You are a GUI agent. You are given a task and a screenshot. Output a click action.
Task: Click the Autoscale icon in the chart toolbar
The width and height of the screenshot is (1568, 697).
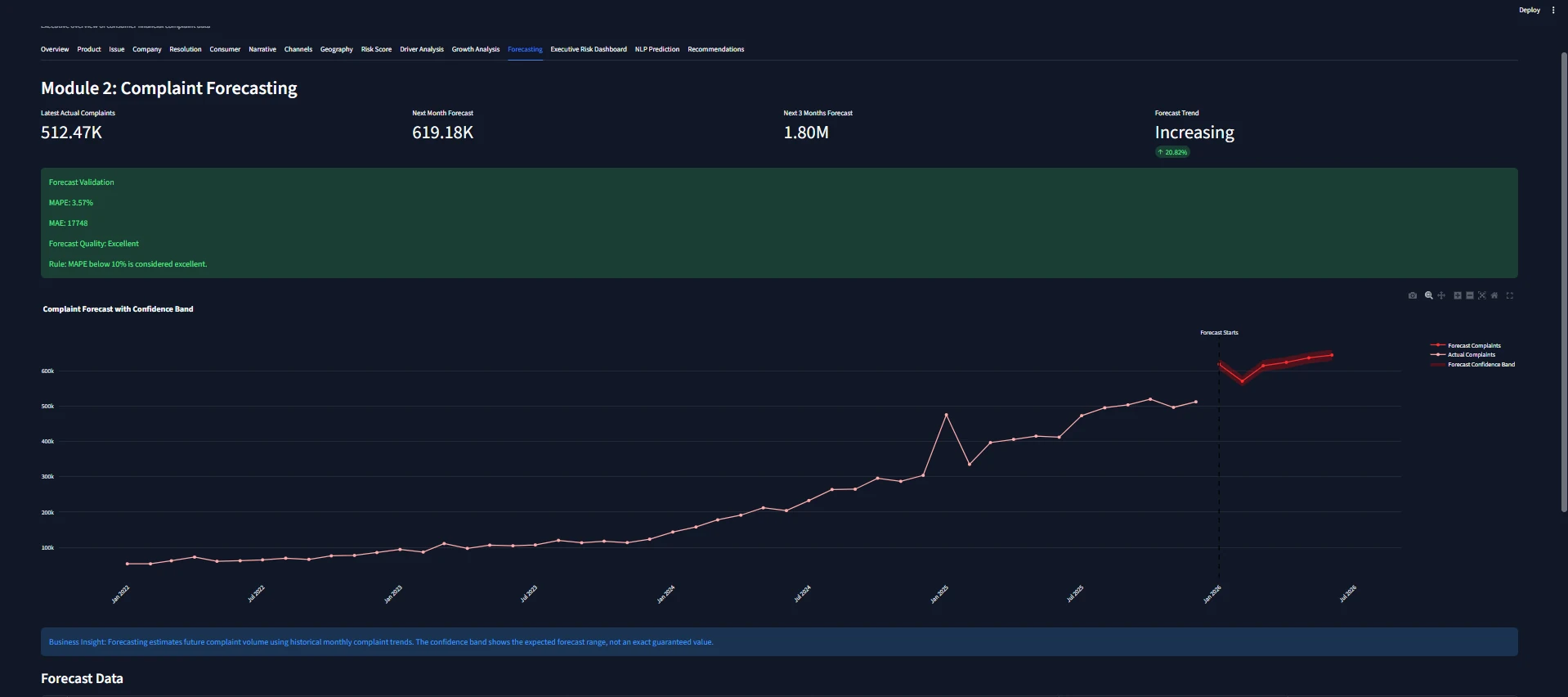(x=1482, y=295)
